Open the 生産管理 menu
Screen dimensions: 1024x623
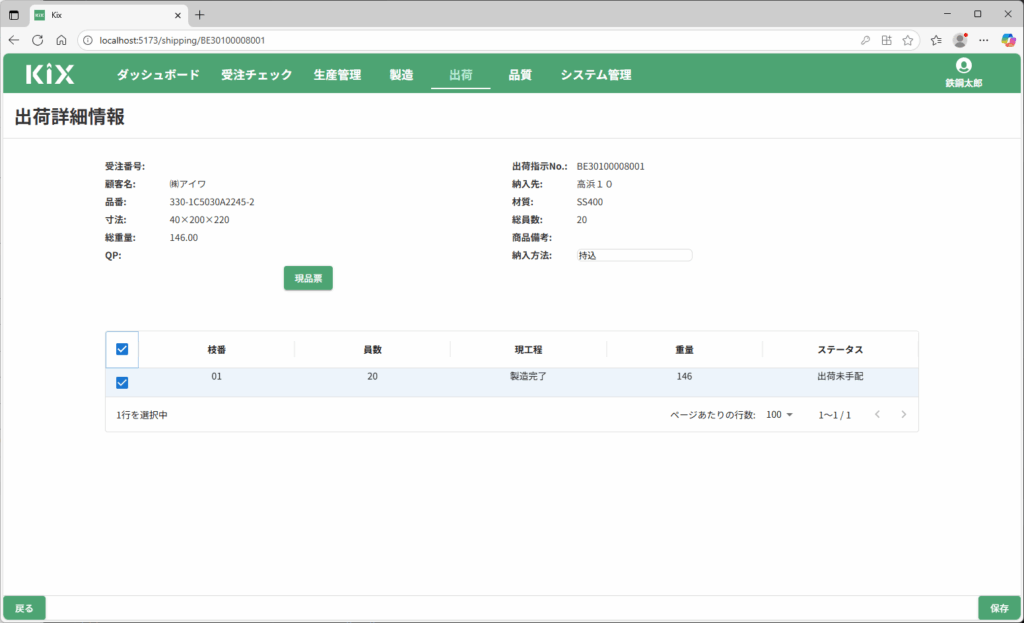click(337, 75)
